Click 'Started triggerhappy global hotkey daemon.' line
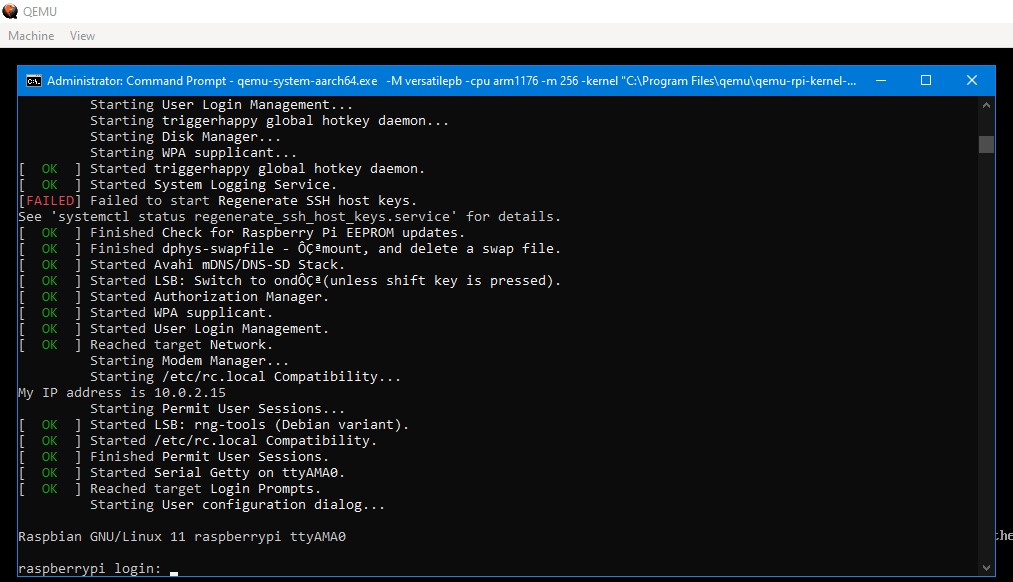Image resolution: width=1013 pixels, height=582 pixels. (257, 169)
